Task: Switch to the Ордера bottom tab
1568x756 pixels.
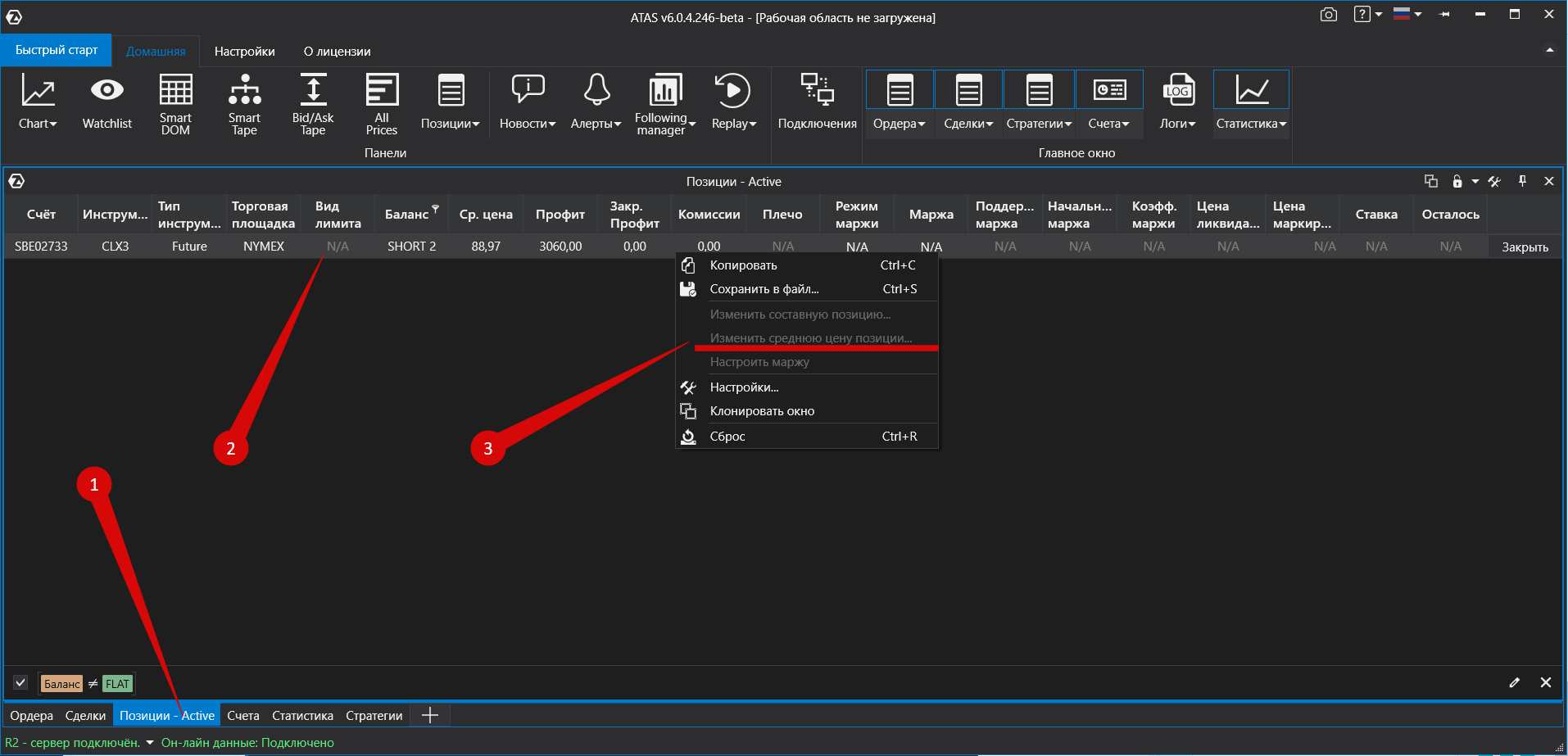Action: pos(32,716)
